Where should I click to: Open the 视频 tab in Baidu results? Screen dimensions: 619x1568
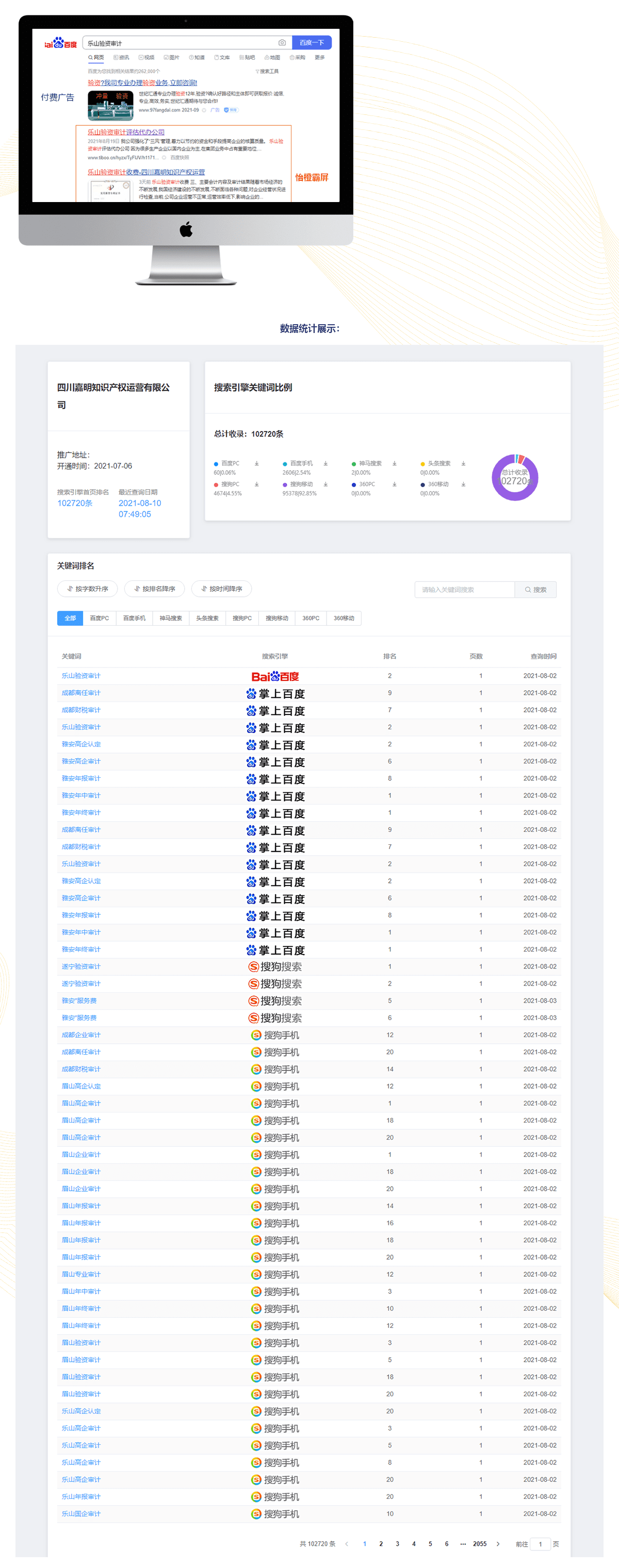(146, 58)
